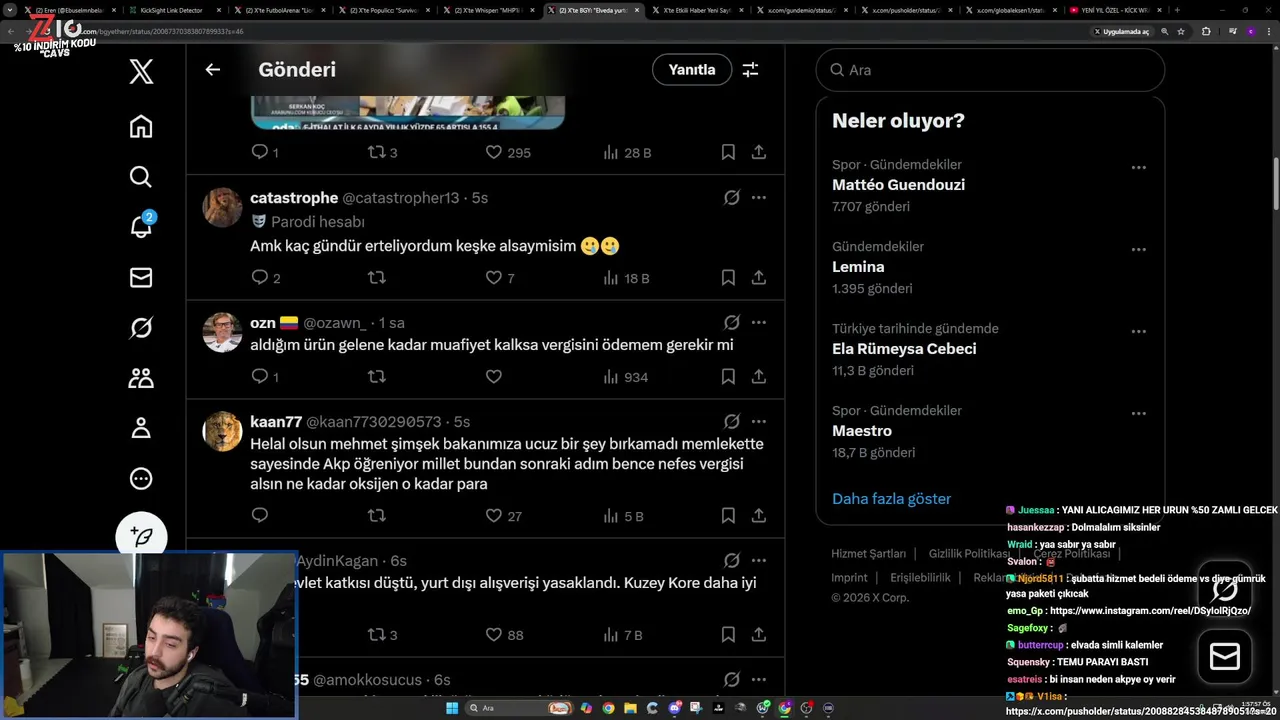
Task: Open options for Mattéo Guendouzi trend
Action: (x=1138, y=167)
